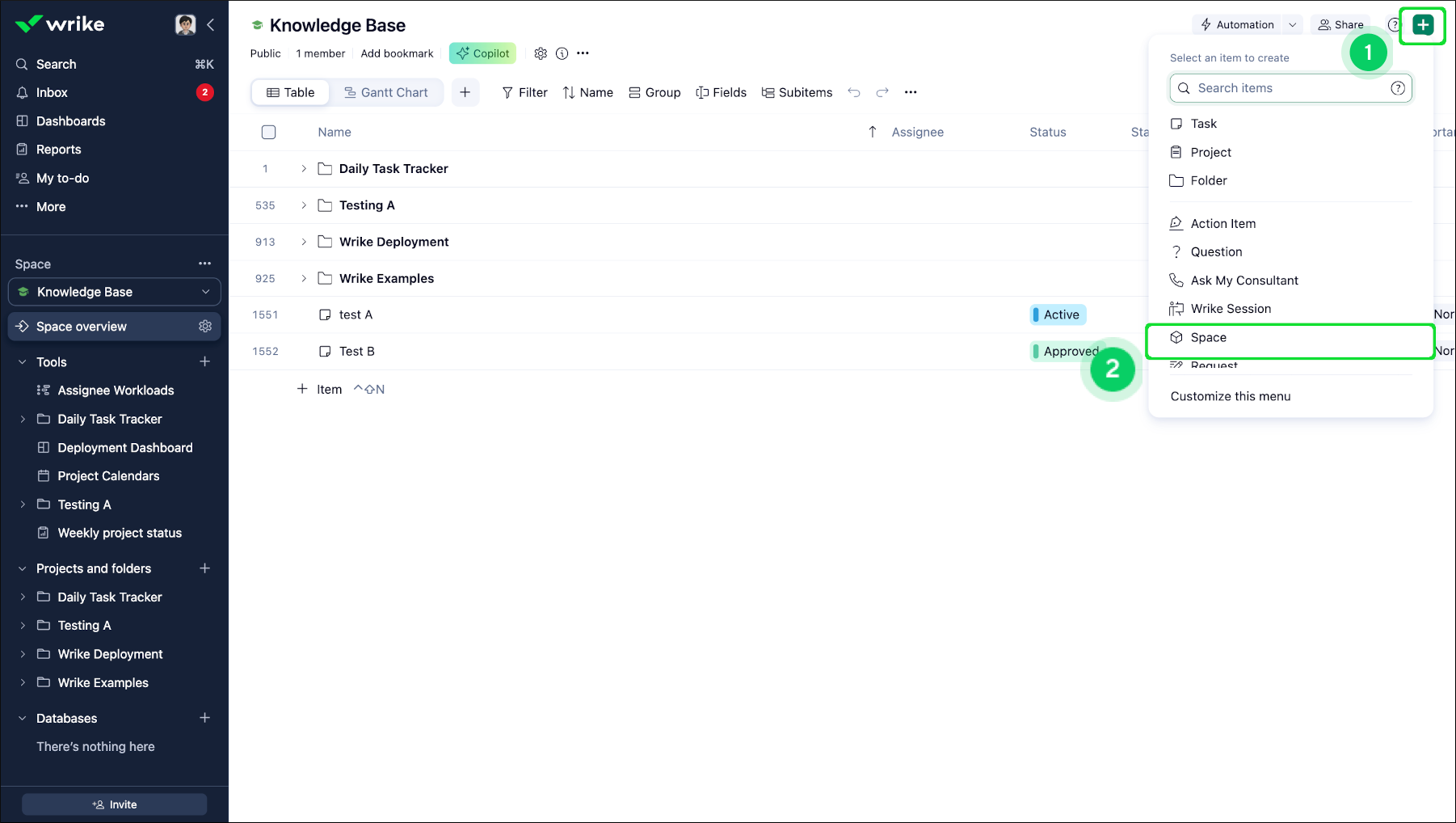The image size is (1456, 823).
Task: Click the redo arrow in toolbar
Action: [x=882, y=92]
